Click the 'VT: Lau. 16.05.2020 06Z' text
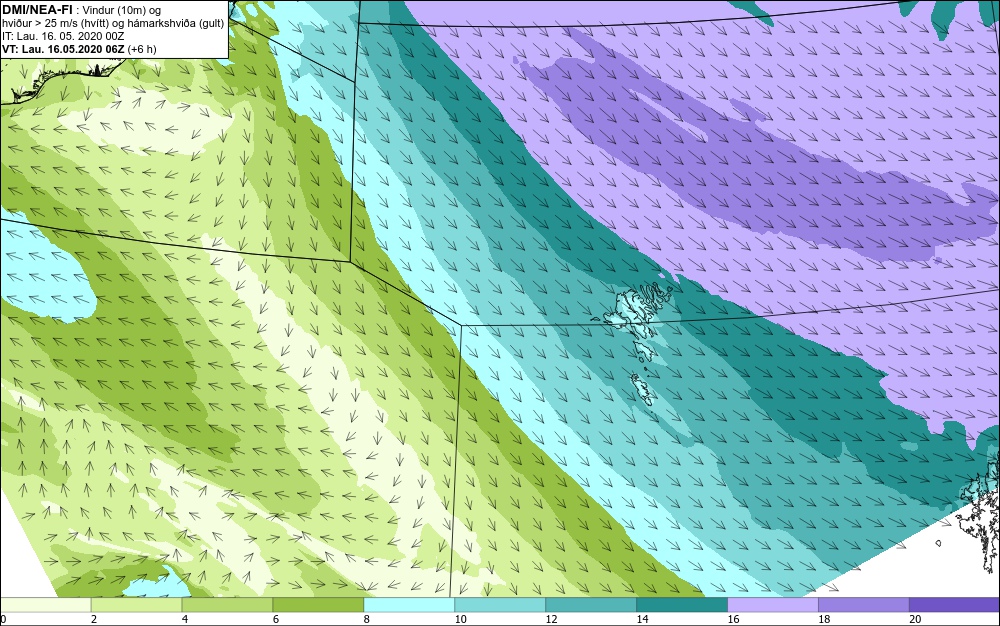Screen dimensions: 1000x626 (63, 49)
